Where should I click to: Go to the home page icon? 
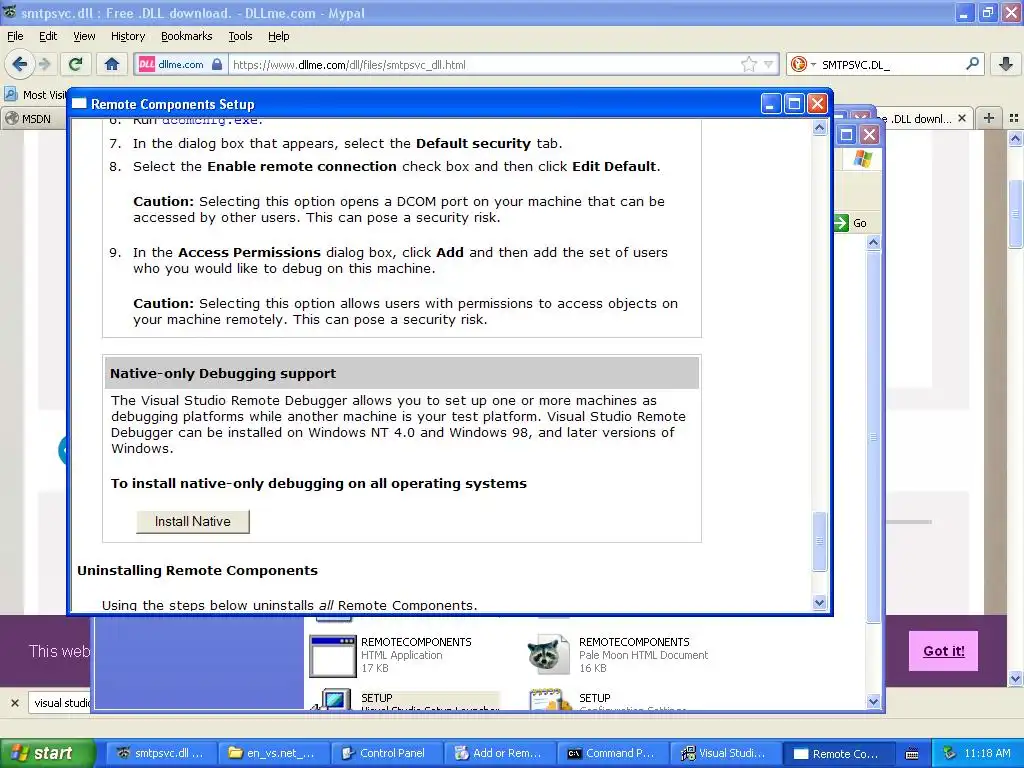112,64
